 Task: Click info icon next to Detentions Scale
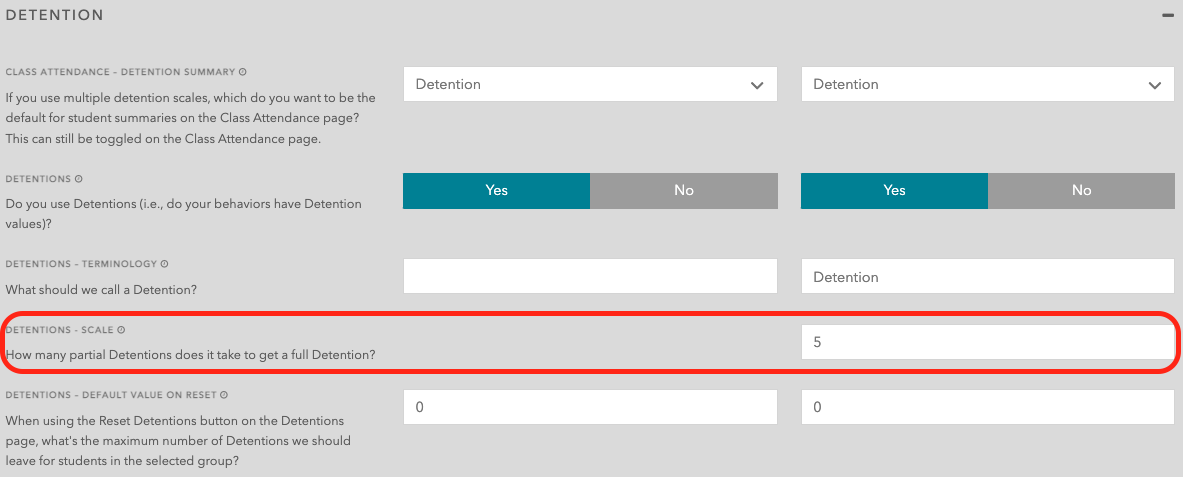coord(121,329)
